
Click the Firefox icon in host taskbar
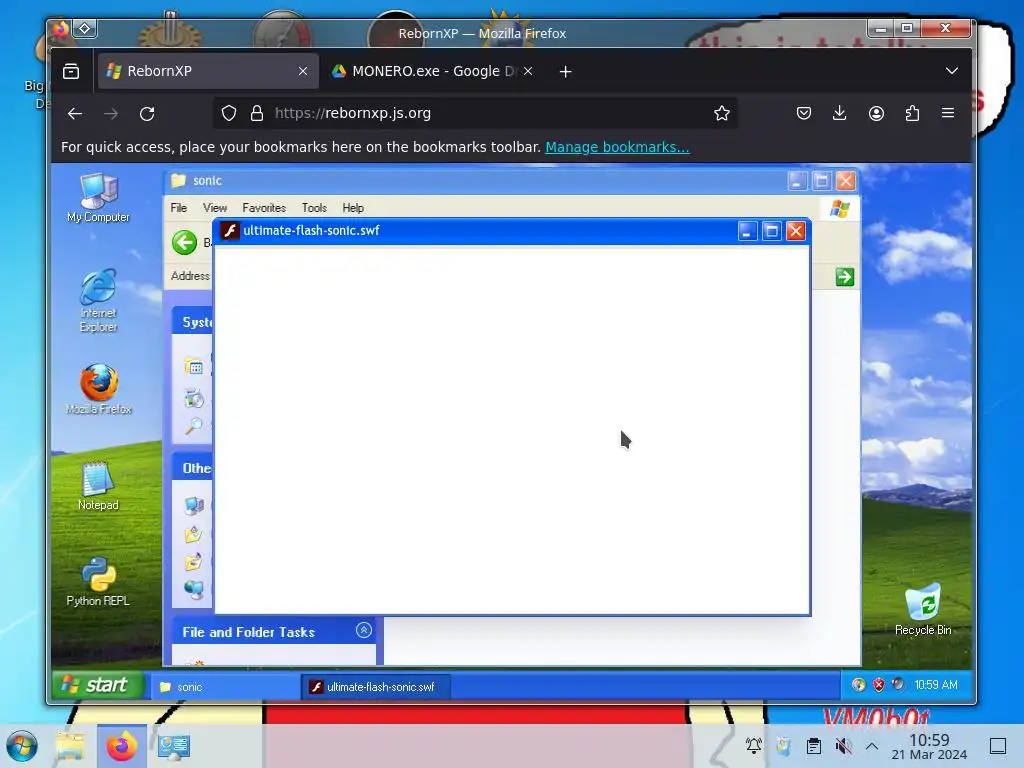(x=121, y=746)
